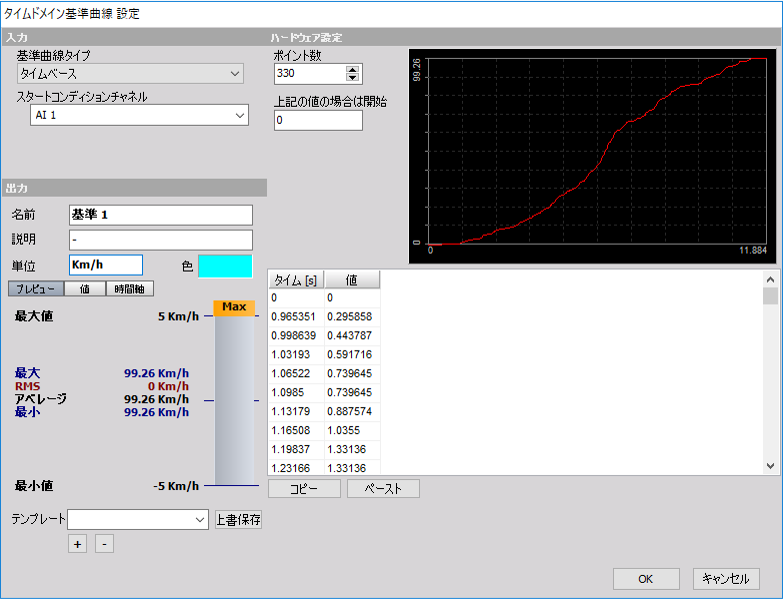Select the value cell 0.887574

(x=352, y=412)
